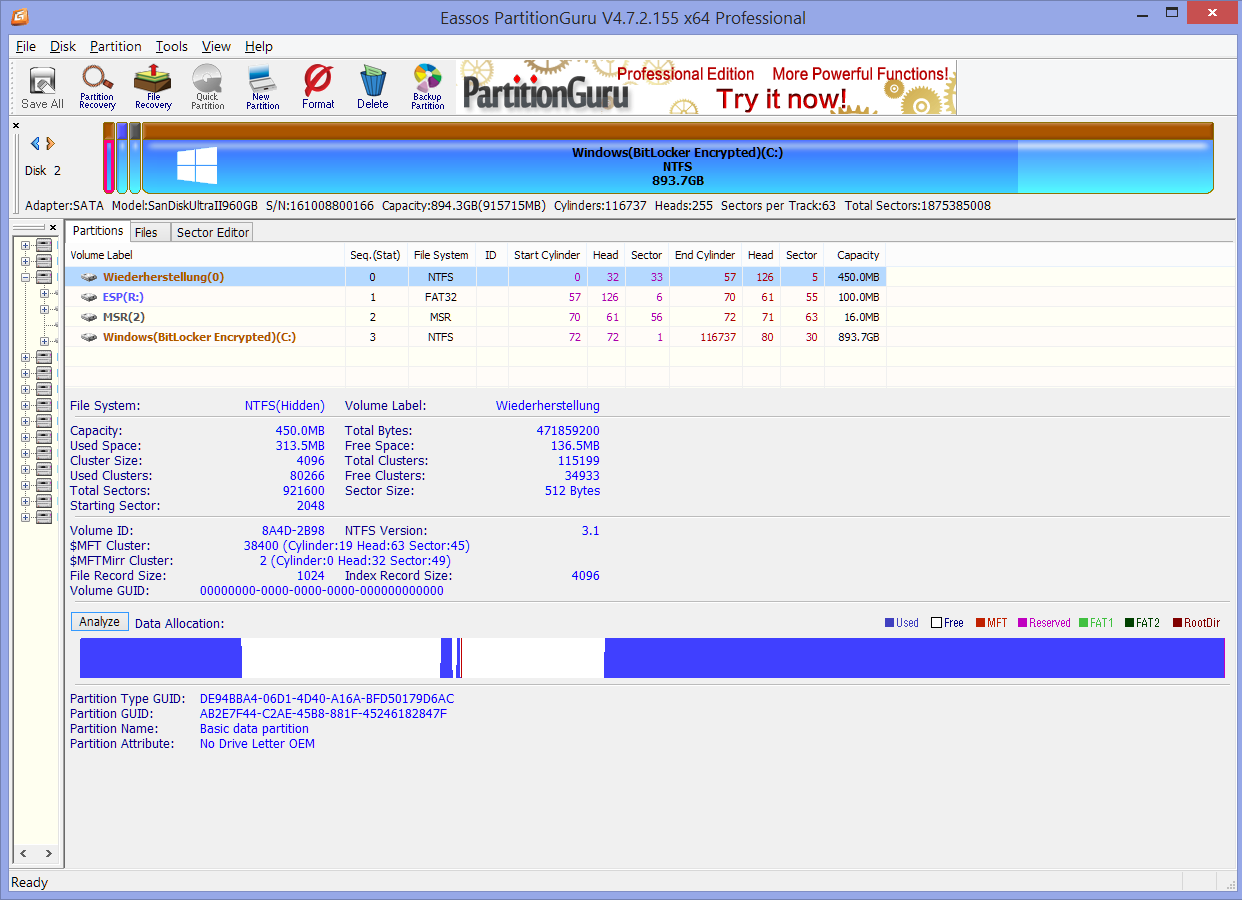Click the PartitionGuru Professional Edition banner
Screen dimensions: 1242x900
[707, 87]
